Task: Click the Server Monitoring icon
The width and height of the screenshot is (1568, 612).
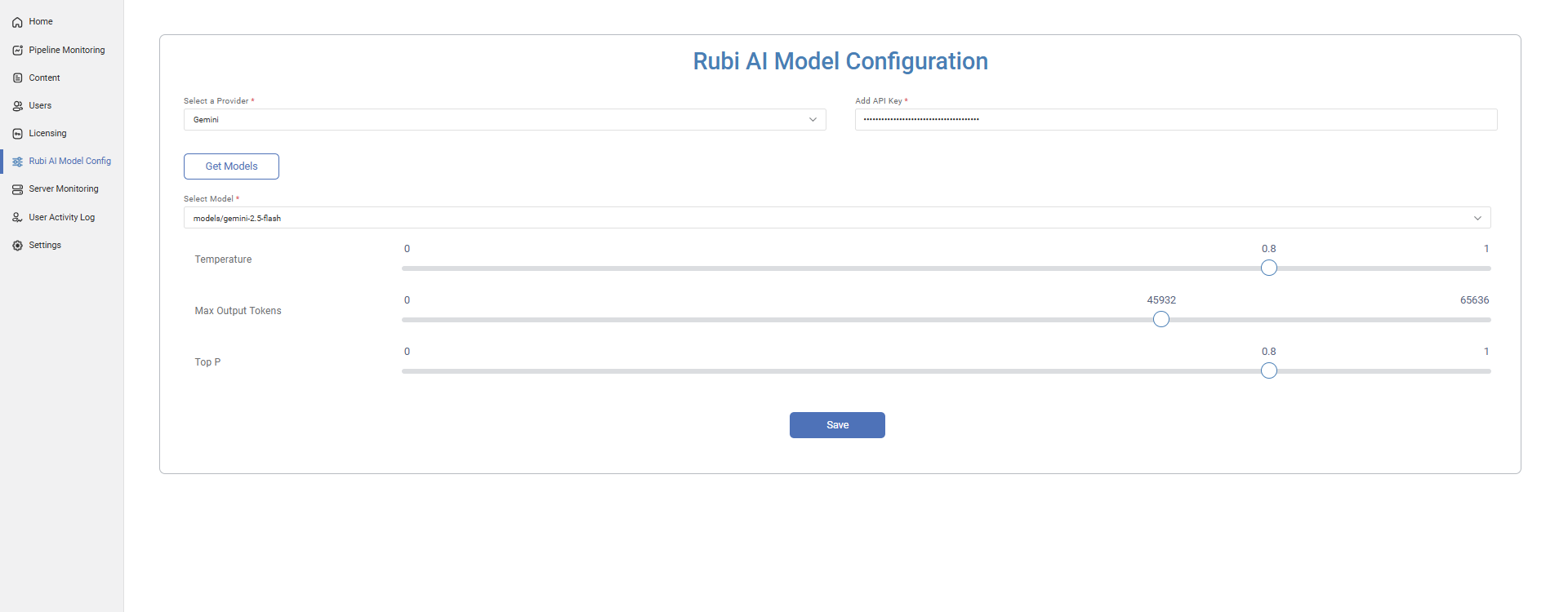Action: point(17,189)
